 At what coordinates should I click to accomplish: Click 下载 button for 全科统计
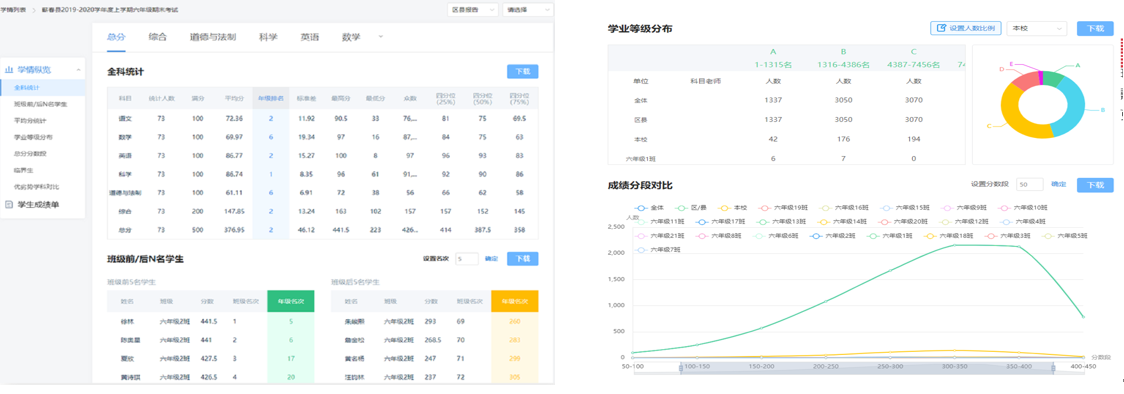click(x=523, y=72)
